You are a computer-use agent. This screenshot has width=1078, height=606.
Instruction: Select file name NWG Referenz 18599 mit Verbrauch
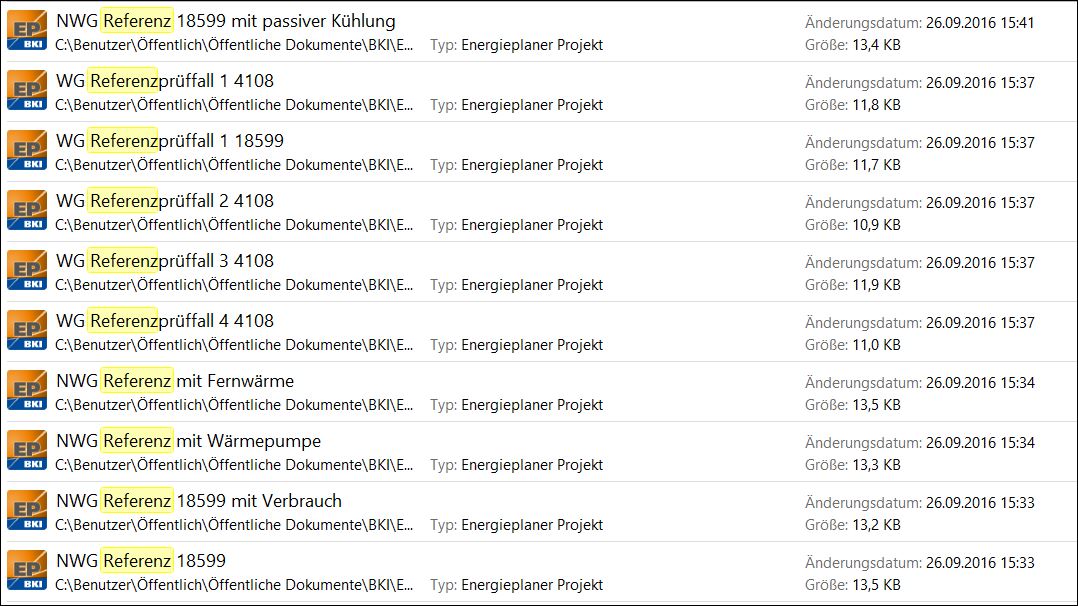pyautogui.click(x=199, y=501)
